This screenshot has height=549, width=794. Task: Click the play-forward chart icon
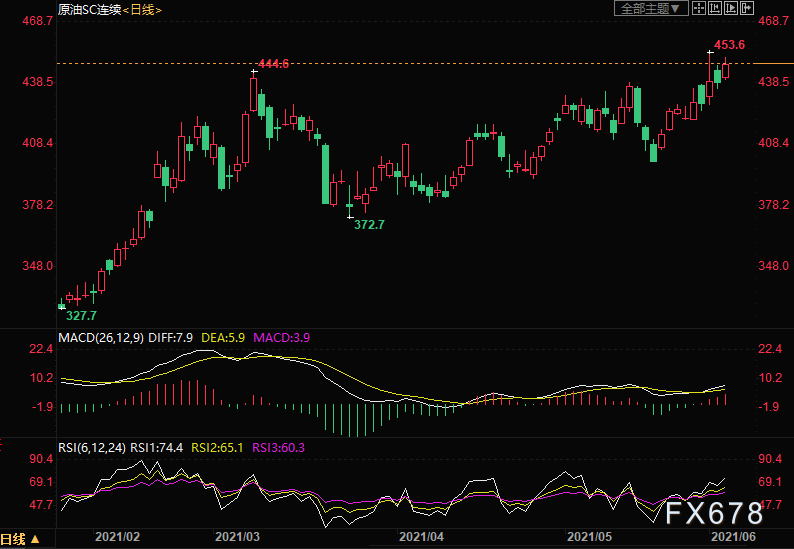click(x=730, y=9)
